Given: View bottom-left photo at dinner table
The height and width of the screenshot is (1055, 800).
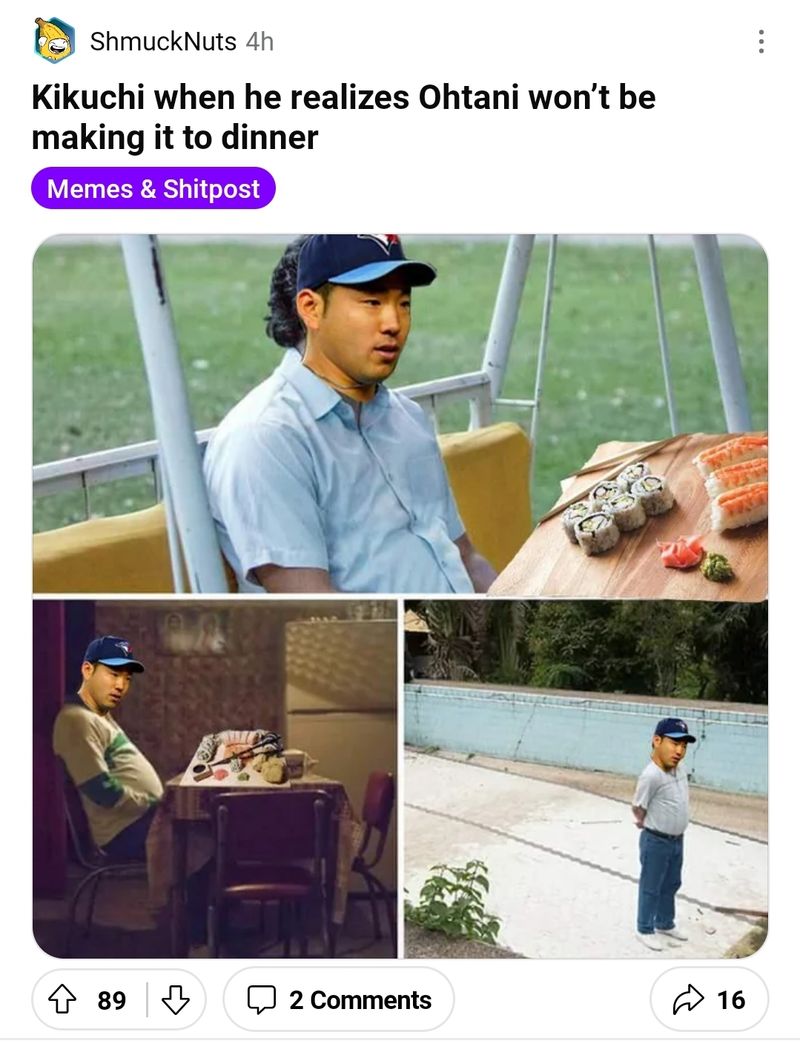Looking at the screenshot, I should (215, 779).
